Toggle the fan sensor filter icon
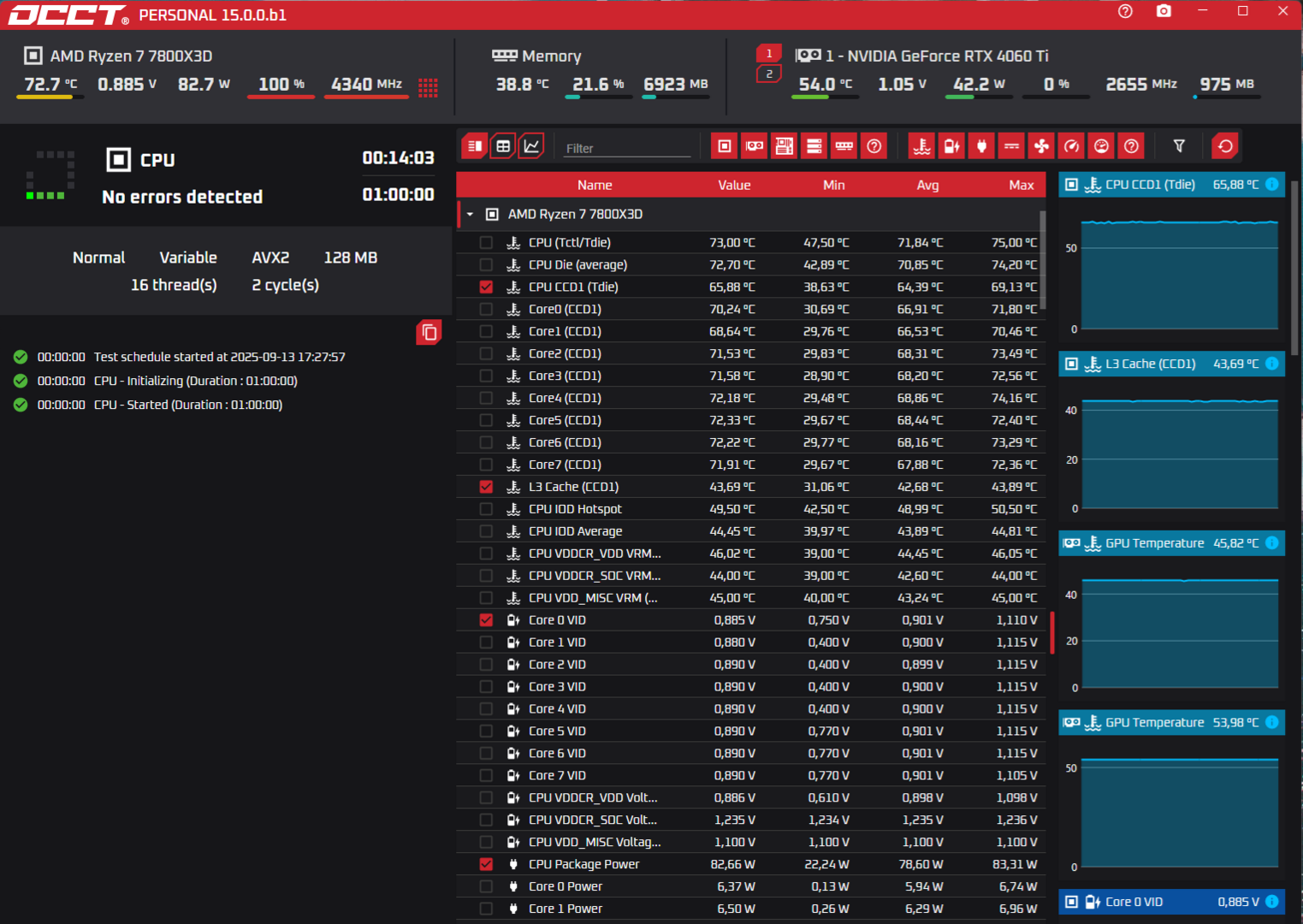 [x=1042, y=146]
